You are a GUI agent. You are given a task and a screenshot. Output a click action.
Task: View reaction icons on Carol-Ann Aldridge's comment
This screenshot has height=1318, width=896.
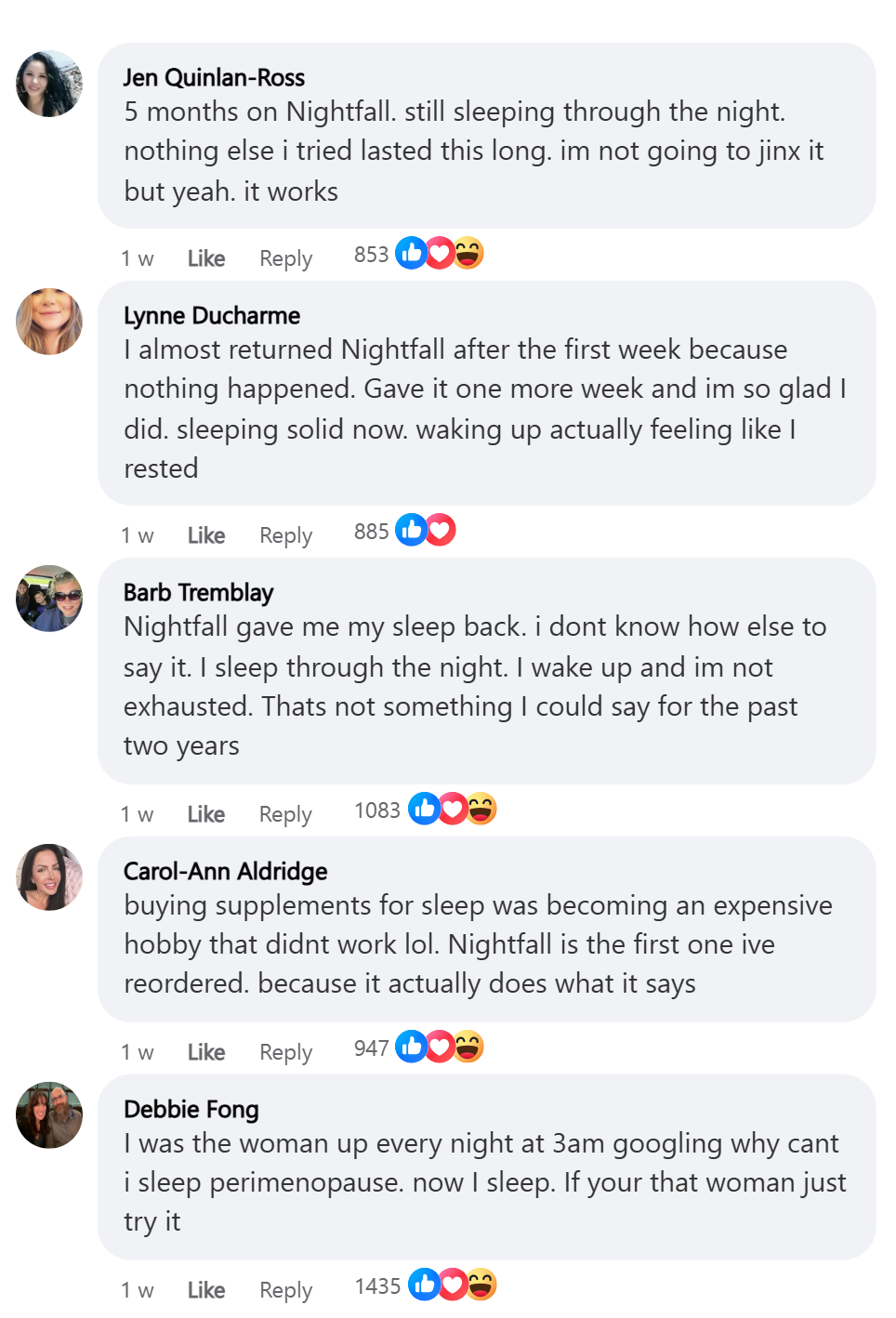point(440,1047)
